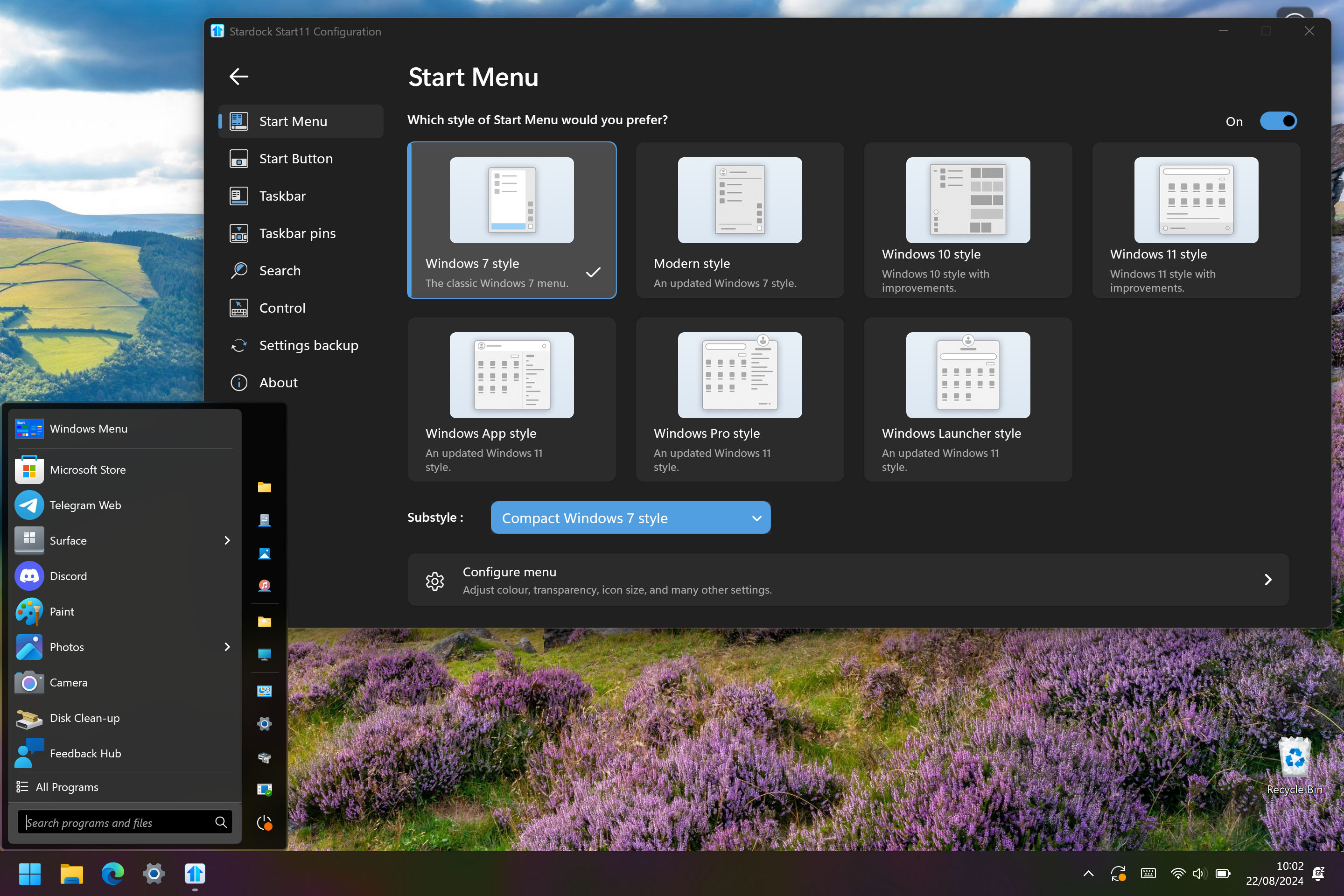This screenshot has width=1344, height=896.
Task: Open Paint from the Start menu
Action: coord(125,611)
